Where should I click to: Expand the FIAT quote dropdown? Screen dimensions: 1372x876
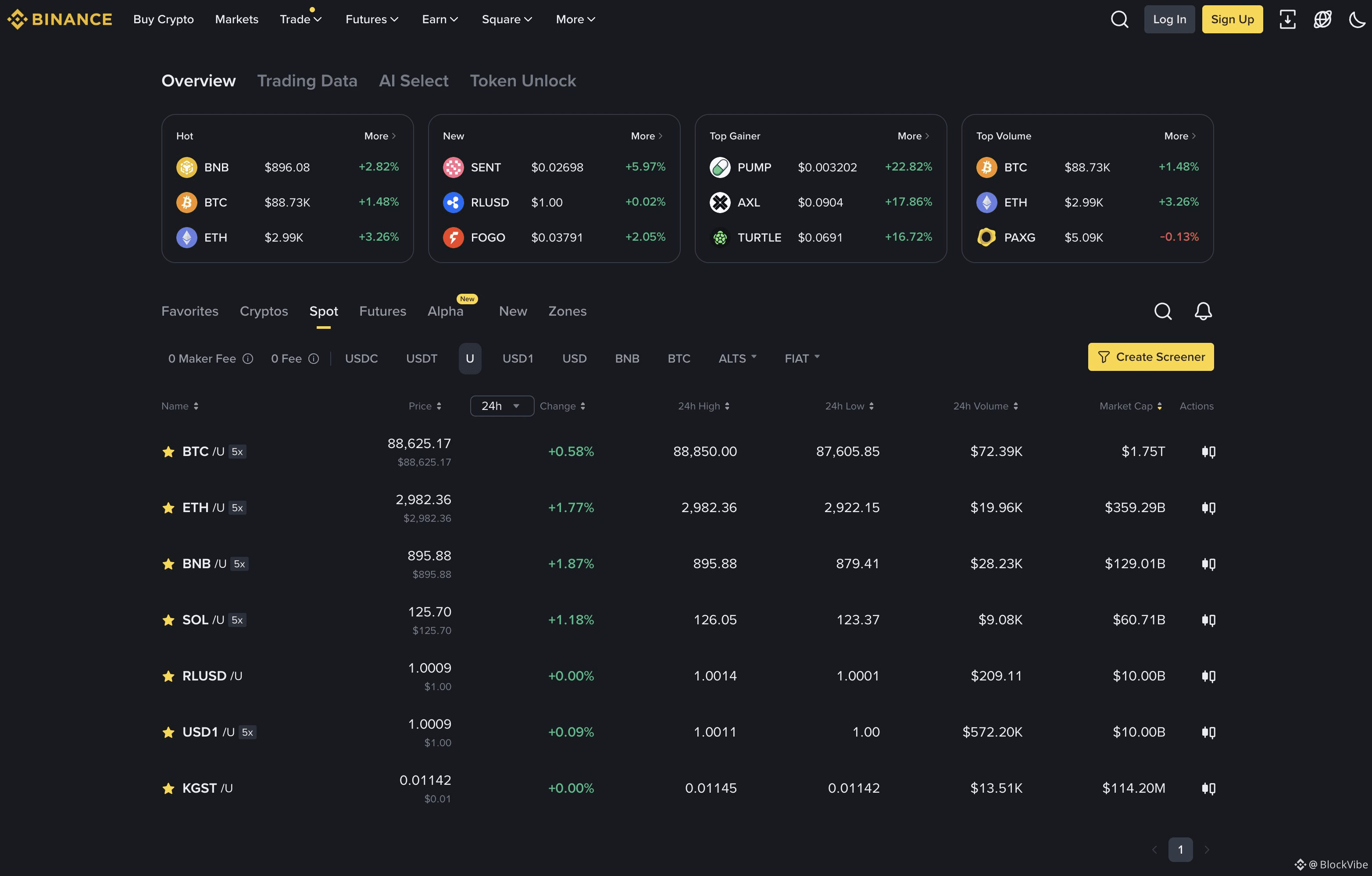click(802, 358)
